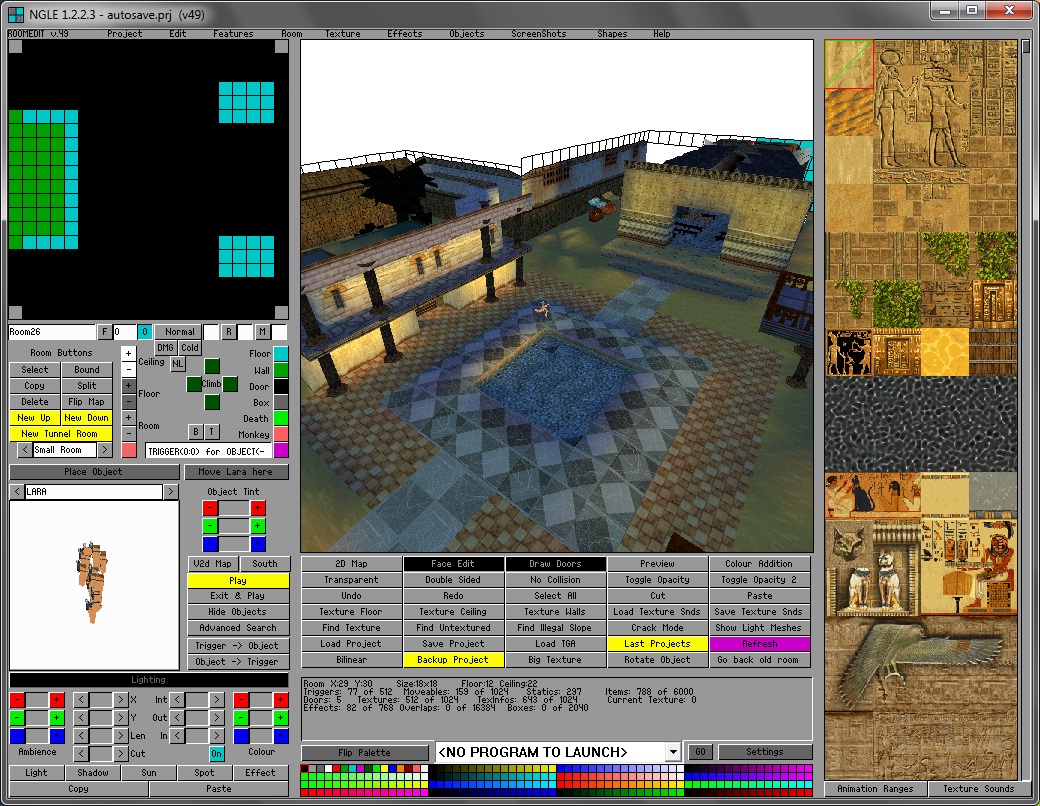Click the F button next to Room26
This screenshot has height=806, width=1040.
pyautogui.click(x=104, y=332)
